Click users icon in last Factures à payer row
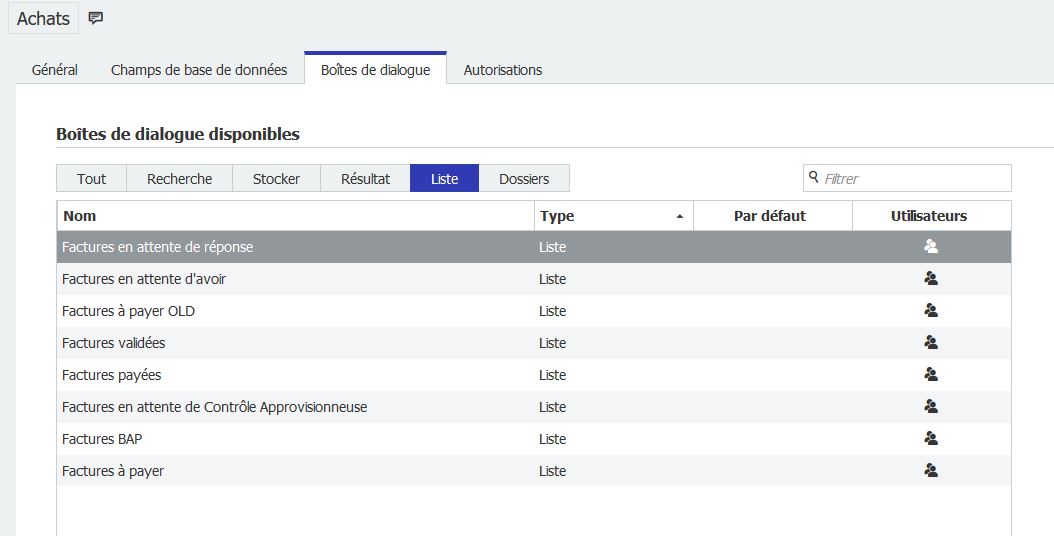 pyautogui.click(x=931, y=471)
